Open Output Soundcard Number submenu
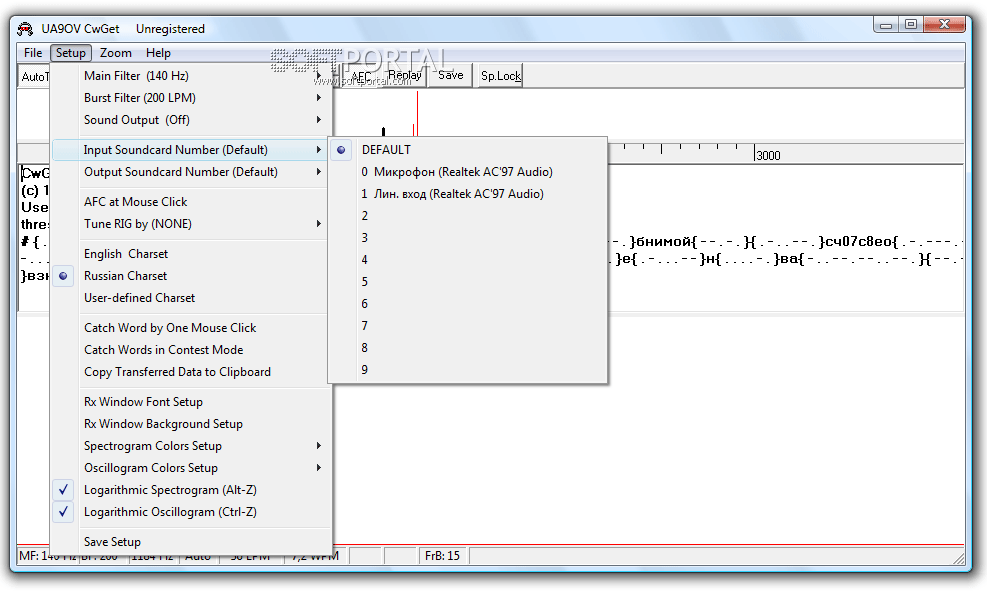 click(191, 172)
